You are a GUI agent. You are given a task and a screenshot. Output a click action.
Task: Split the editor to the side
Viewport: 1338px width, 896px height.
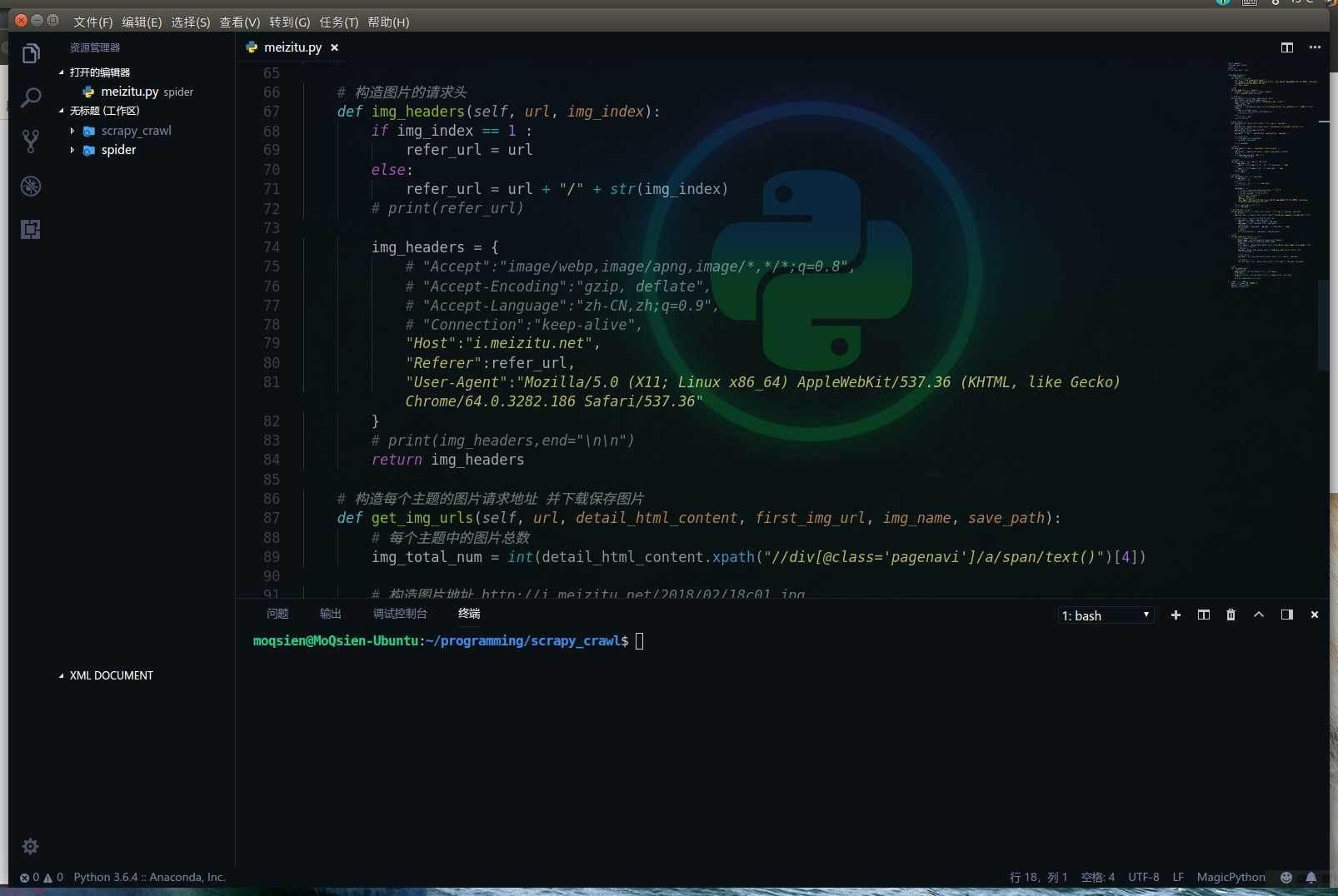1287,47
